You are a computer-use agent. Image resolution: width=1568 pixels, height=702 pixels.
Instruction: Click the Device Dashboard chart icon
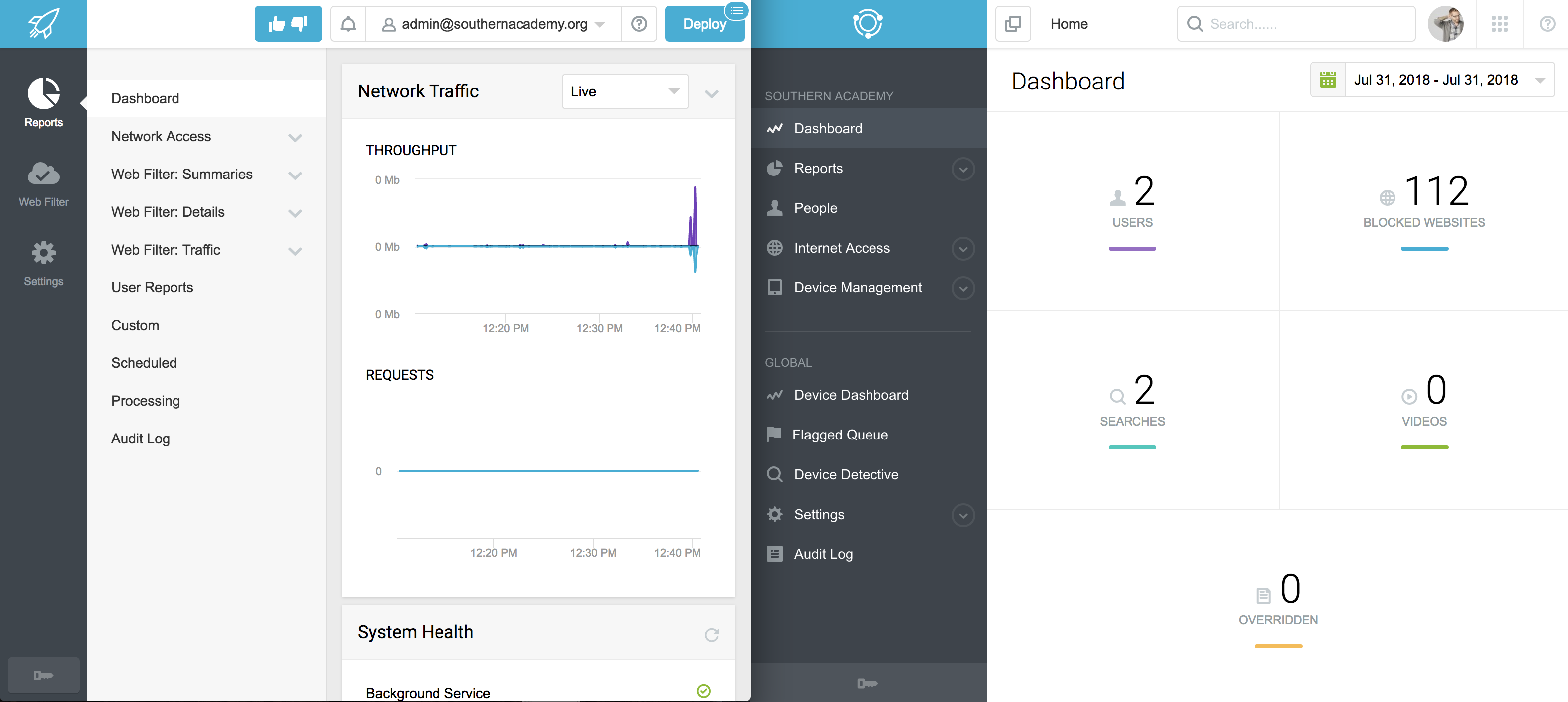point(774,395)
